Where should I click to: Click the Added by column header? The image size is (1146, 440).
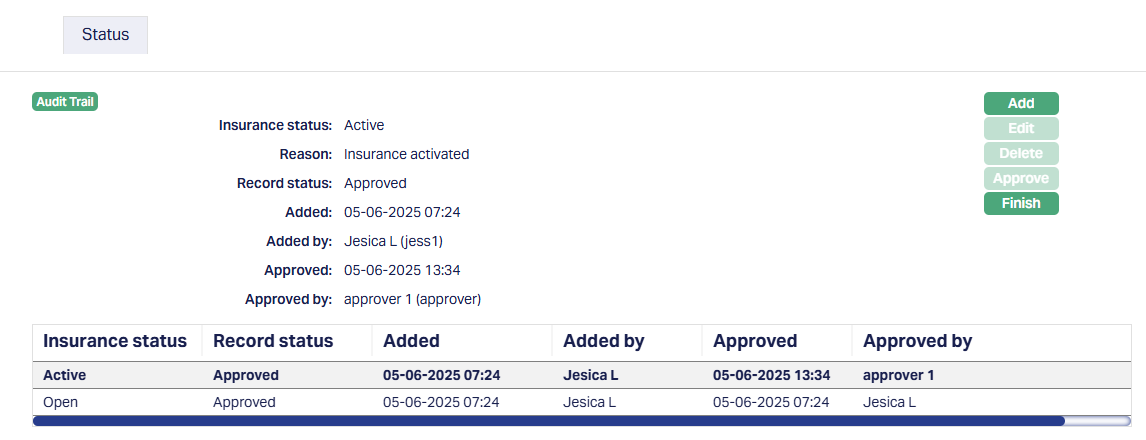[603, 341]
